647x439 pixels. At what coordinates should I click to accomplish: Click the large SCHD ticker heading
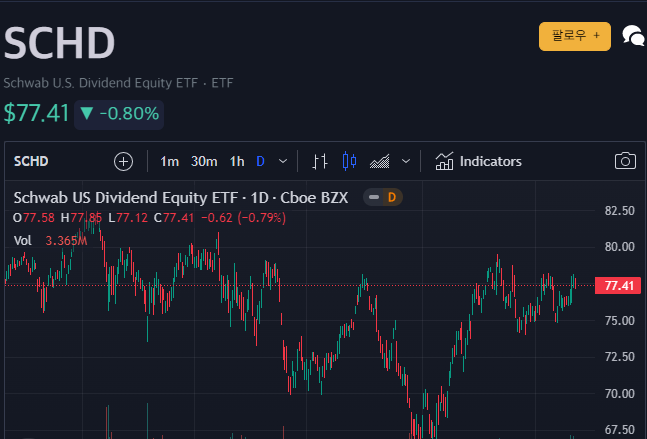pos(59,43)
